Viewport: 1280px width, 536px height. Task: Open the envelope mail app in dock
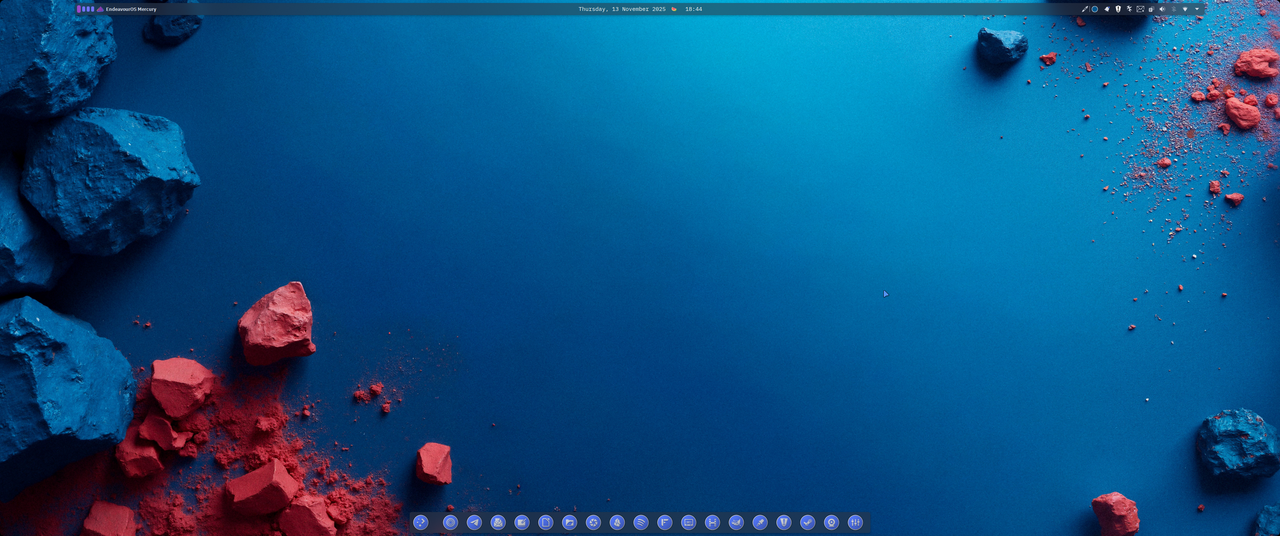(x=498, y=522)
